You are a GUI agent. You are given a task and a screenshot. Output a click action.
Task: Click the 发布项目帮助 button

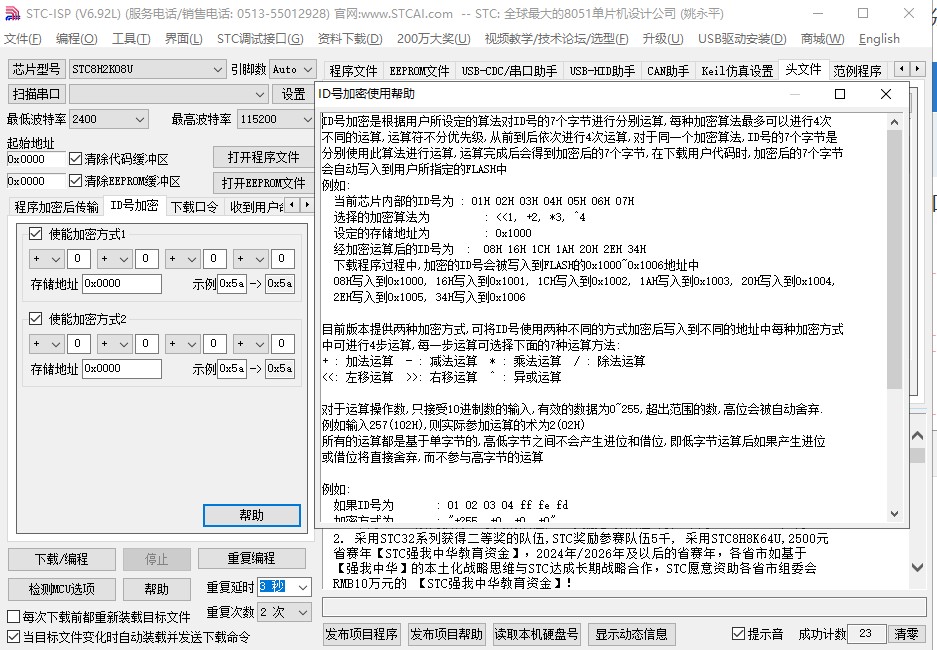pos(446,634)
